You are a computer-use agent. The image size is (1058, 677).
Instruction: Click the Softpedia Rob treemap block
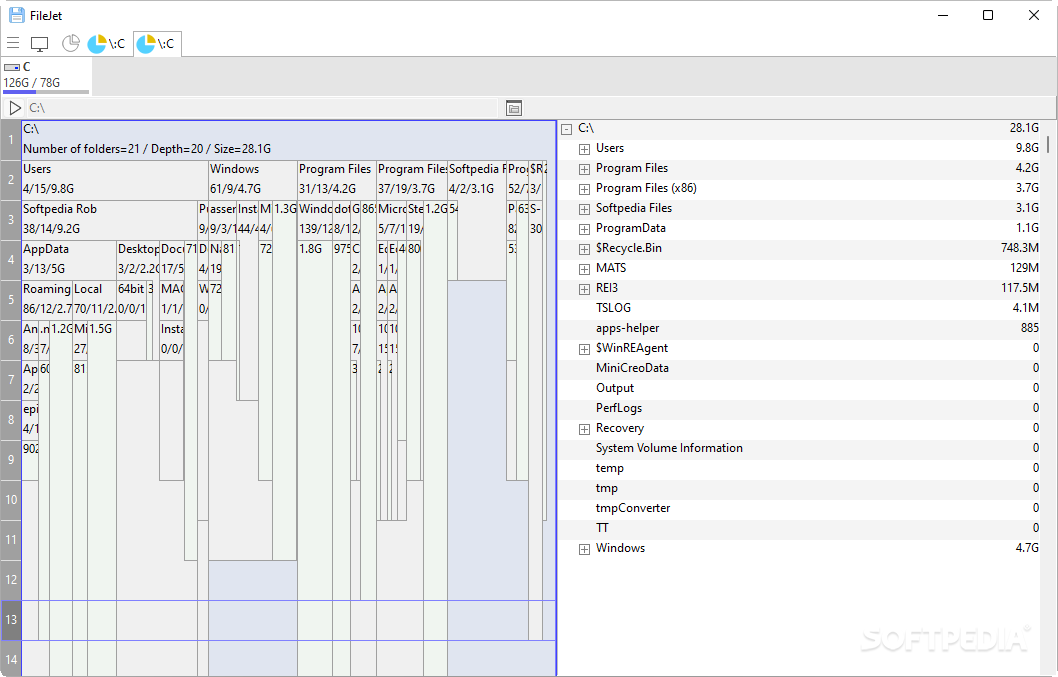tap(109, 219)
